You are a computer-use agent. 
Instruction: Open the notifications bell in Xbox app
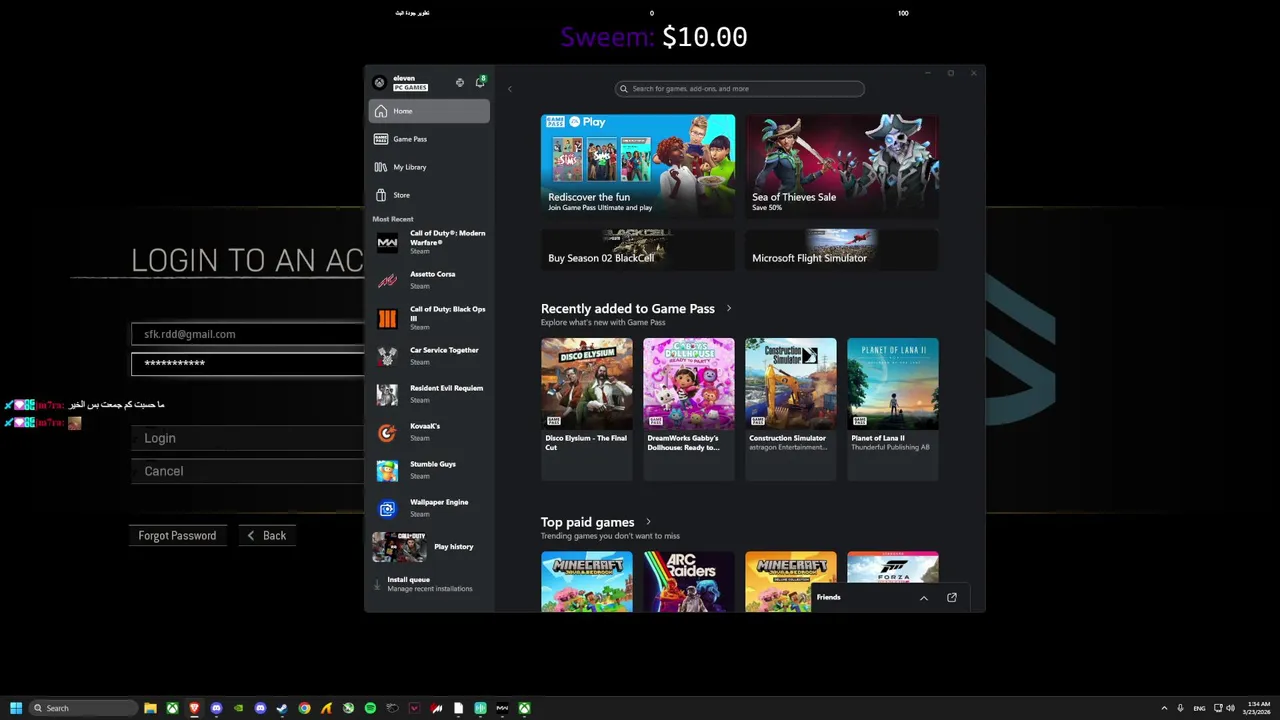click(480, 82)
